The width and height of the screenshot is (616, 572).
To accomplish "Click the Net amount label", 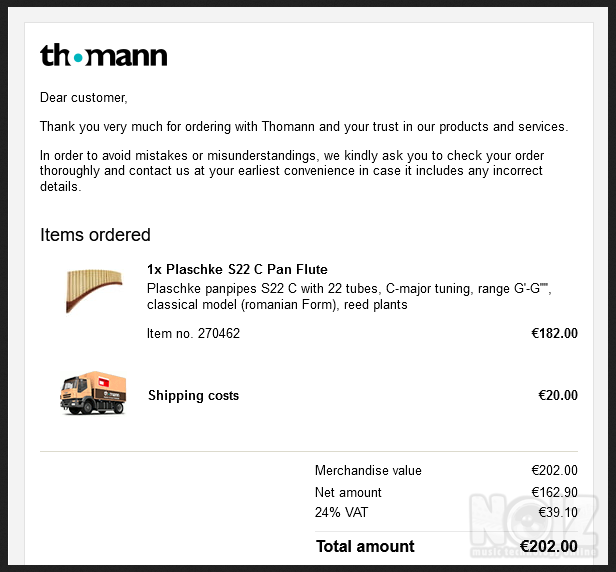I will 348,492.
